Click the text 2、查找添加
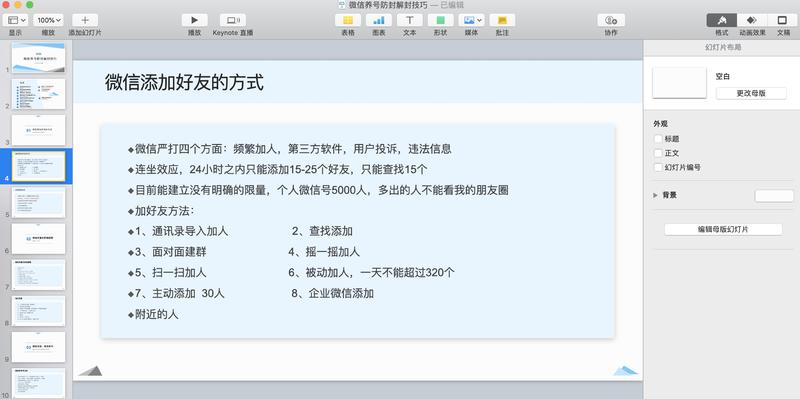The image size is (800, 399). [x=322, y=231]
